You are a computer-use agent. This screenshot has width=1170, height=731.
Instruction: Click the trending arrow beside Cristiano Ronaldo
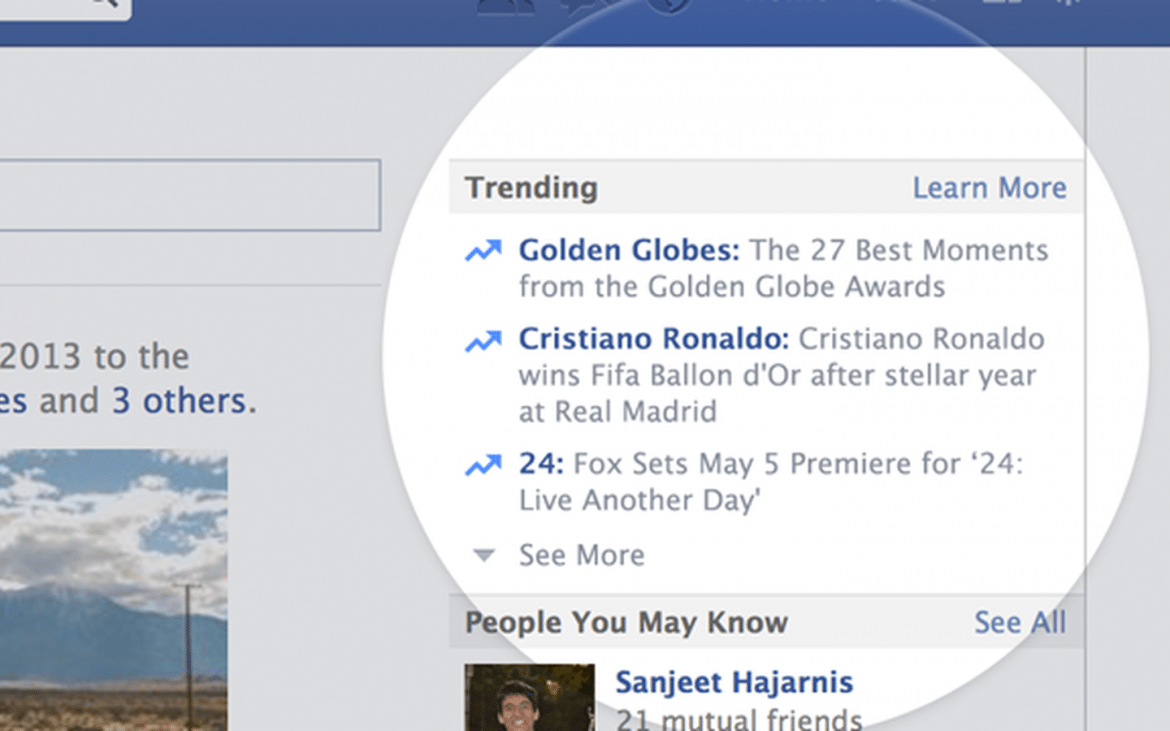481,340
